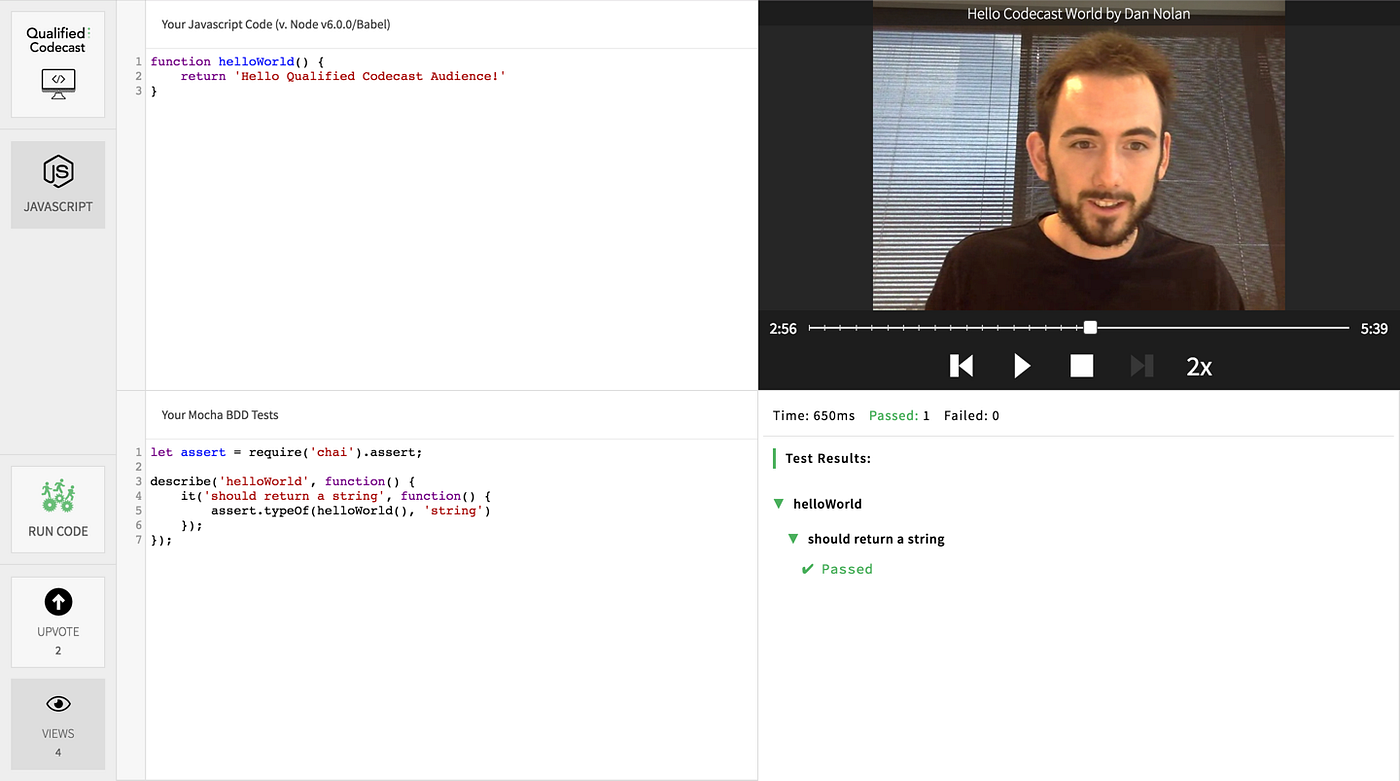The width and height of the screenshot is (1400, 781).
Task: Click the video progress slider handle
Action: (1089, 327)
